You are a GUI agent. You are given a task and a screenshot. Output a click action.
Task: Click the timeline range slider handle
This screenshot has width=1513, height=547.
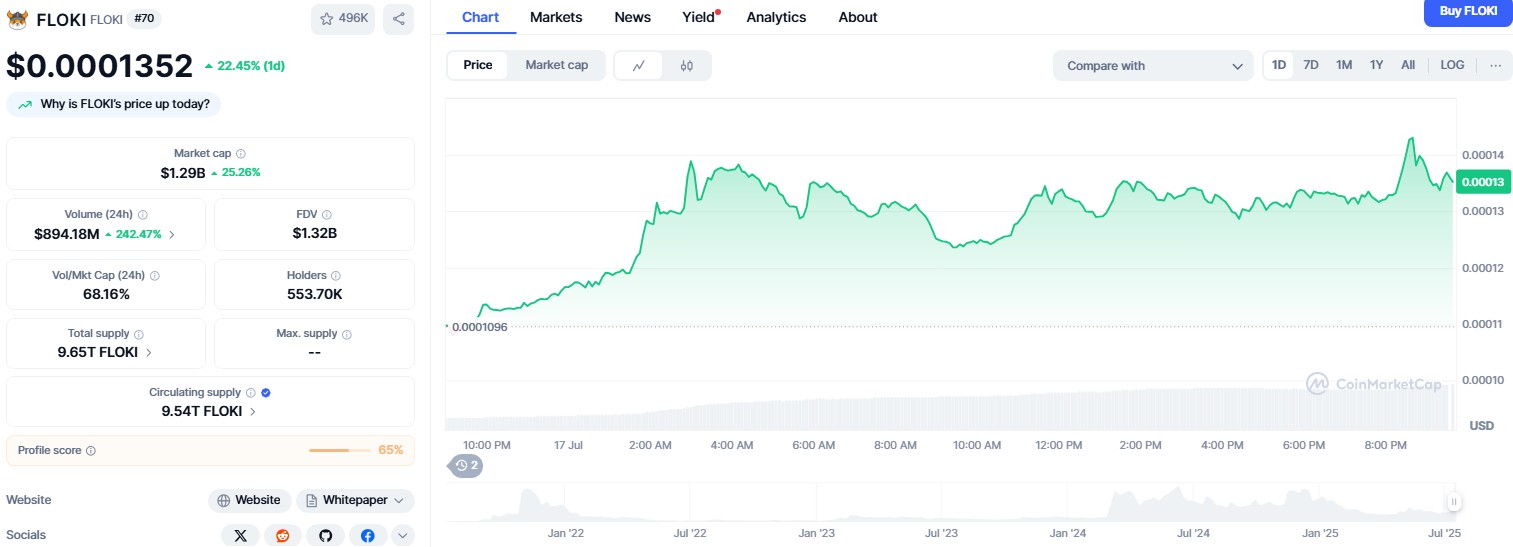click(1454, 502)
